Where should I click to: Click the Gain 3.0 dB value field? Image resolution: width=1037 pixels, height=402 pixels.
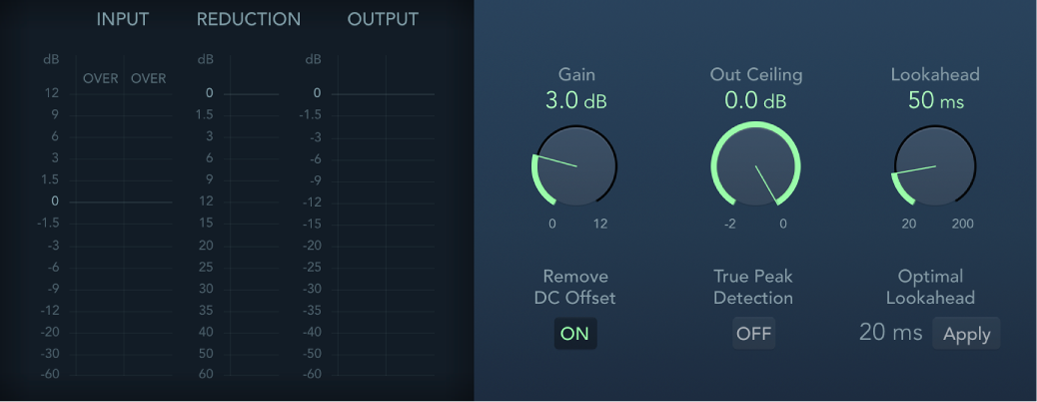(x=575, y=101)
